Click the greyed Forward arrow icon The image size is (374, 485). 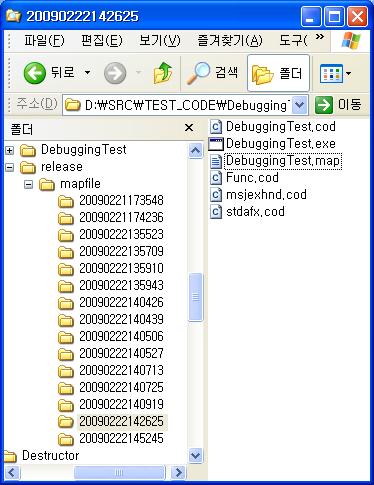click(115, 73)
